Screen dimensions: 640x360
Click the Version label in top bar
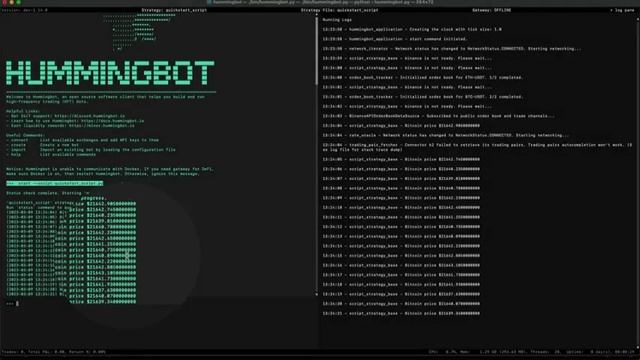pos(25,10)
